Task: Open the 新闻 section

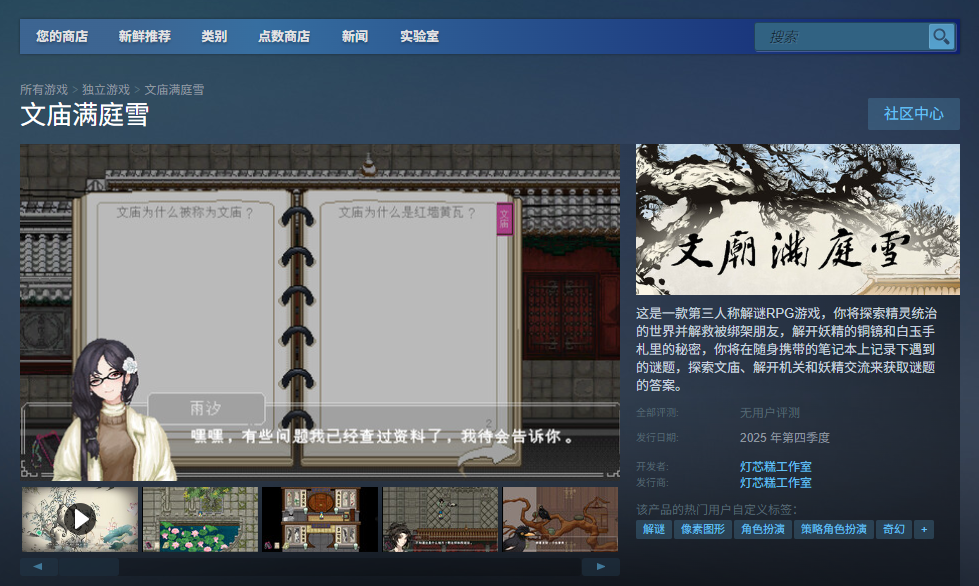Action: point(355,37)
